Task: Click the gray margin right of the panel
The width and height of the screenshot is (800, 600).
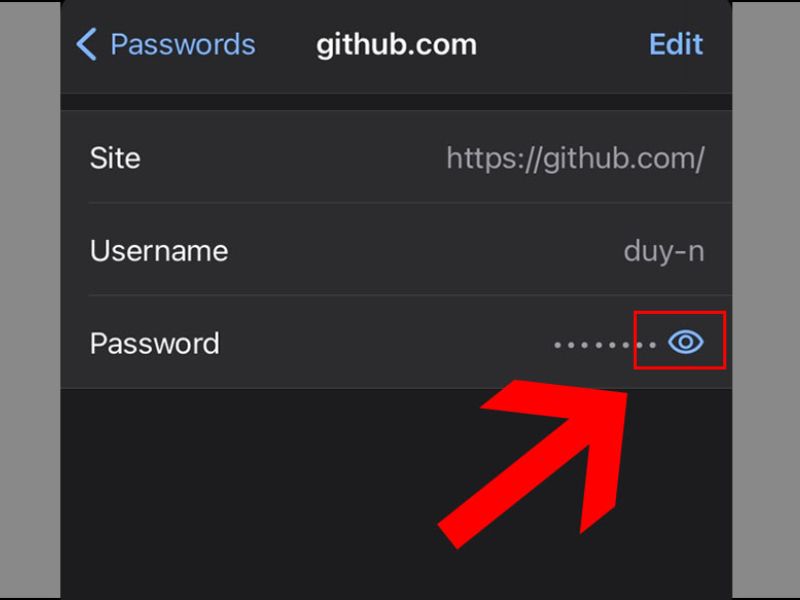Action: click(x=766, y=300)
